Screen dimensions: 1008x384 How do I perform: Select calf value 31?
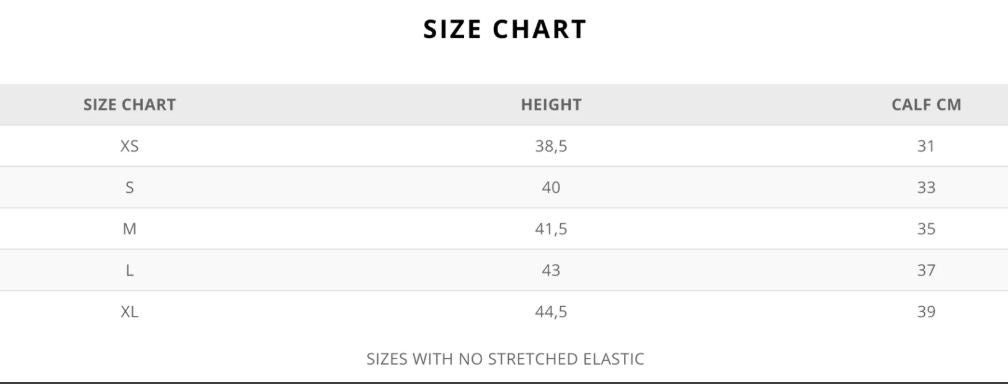click(926, 146)
